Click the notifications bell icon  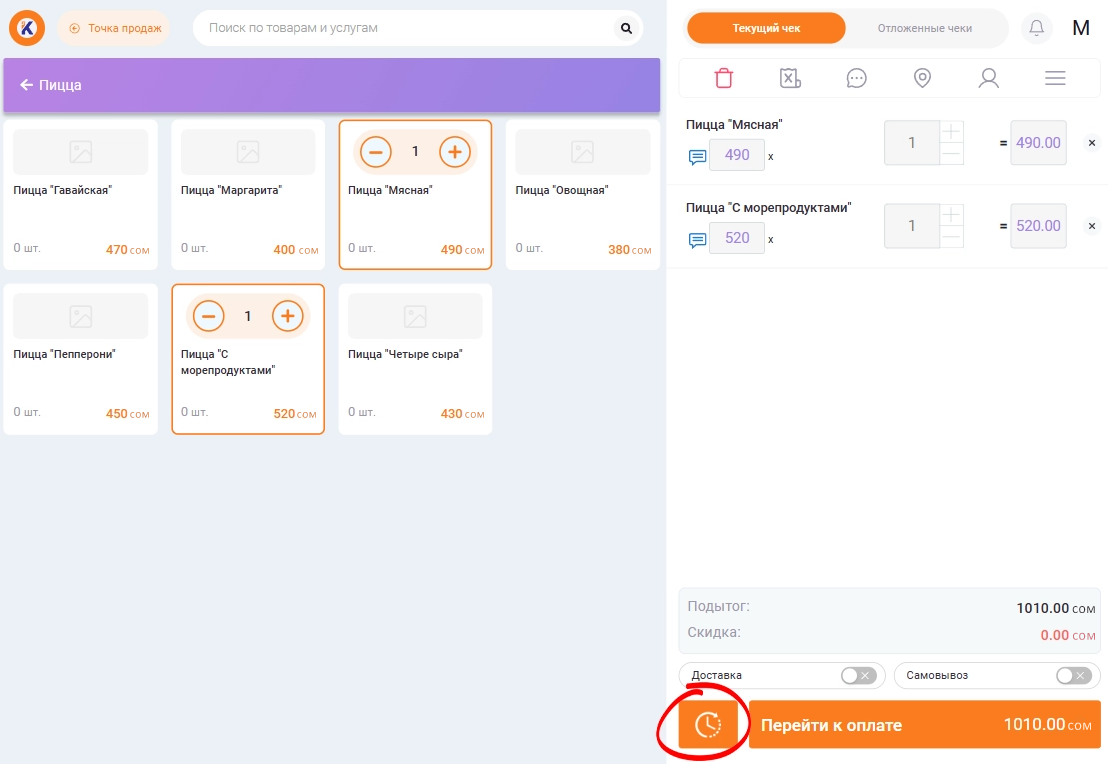[1037, 28]
